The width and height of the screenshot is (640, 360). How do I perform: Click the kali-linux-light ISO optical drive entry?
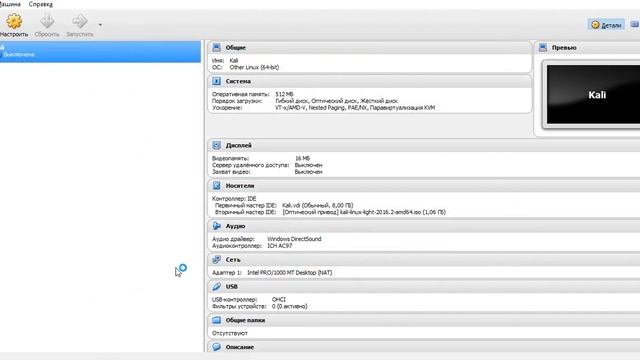tap(364, 212)
